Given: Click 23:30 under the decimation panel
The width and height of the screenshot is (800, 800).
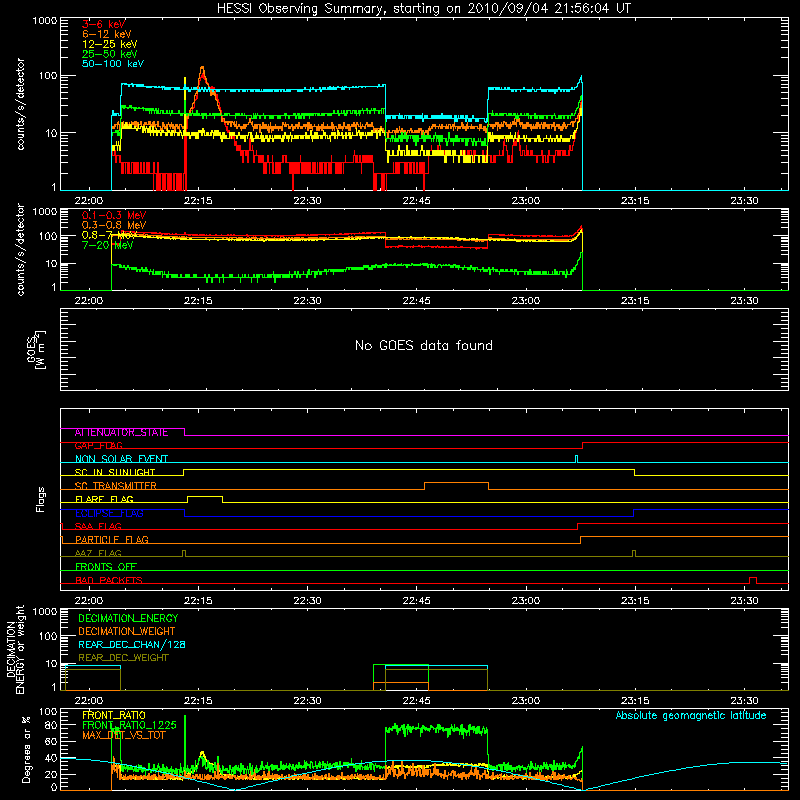Looking at the screenshot, I should 744,701.
